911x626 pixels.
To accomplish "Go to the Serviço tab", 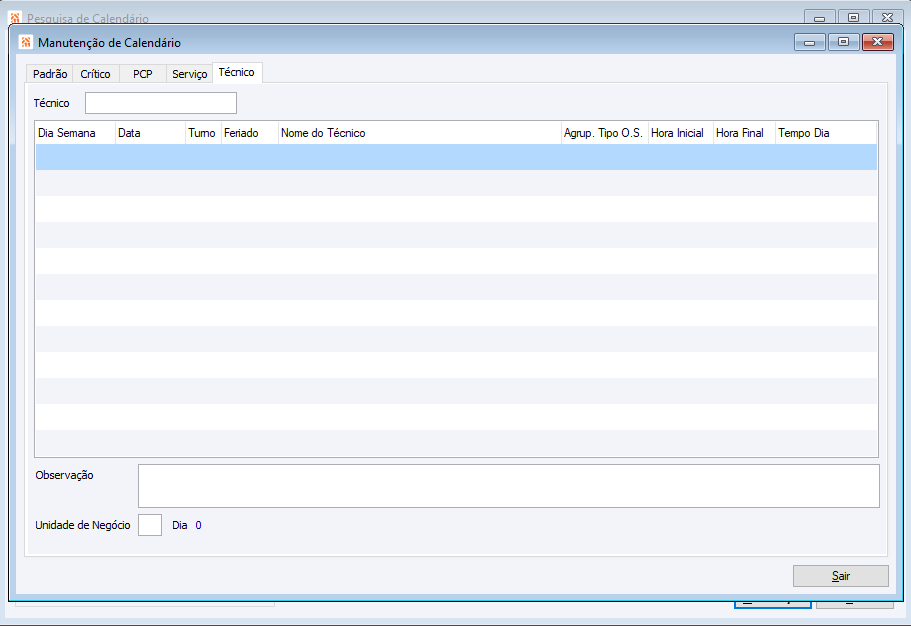I will click(189, 74).
